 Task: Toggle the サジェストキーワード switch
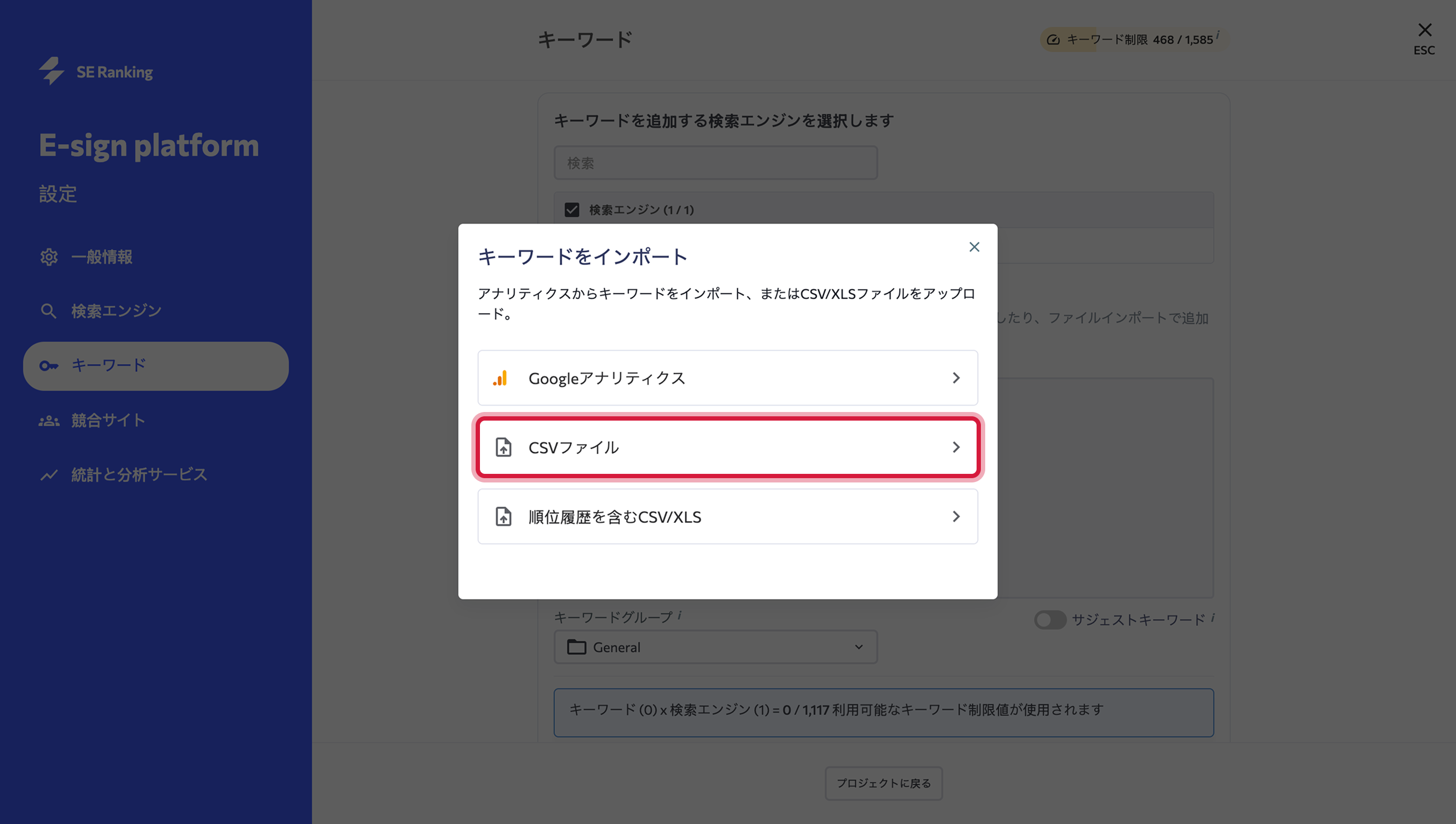(x=1050, y=620)
